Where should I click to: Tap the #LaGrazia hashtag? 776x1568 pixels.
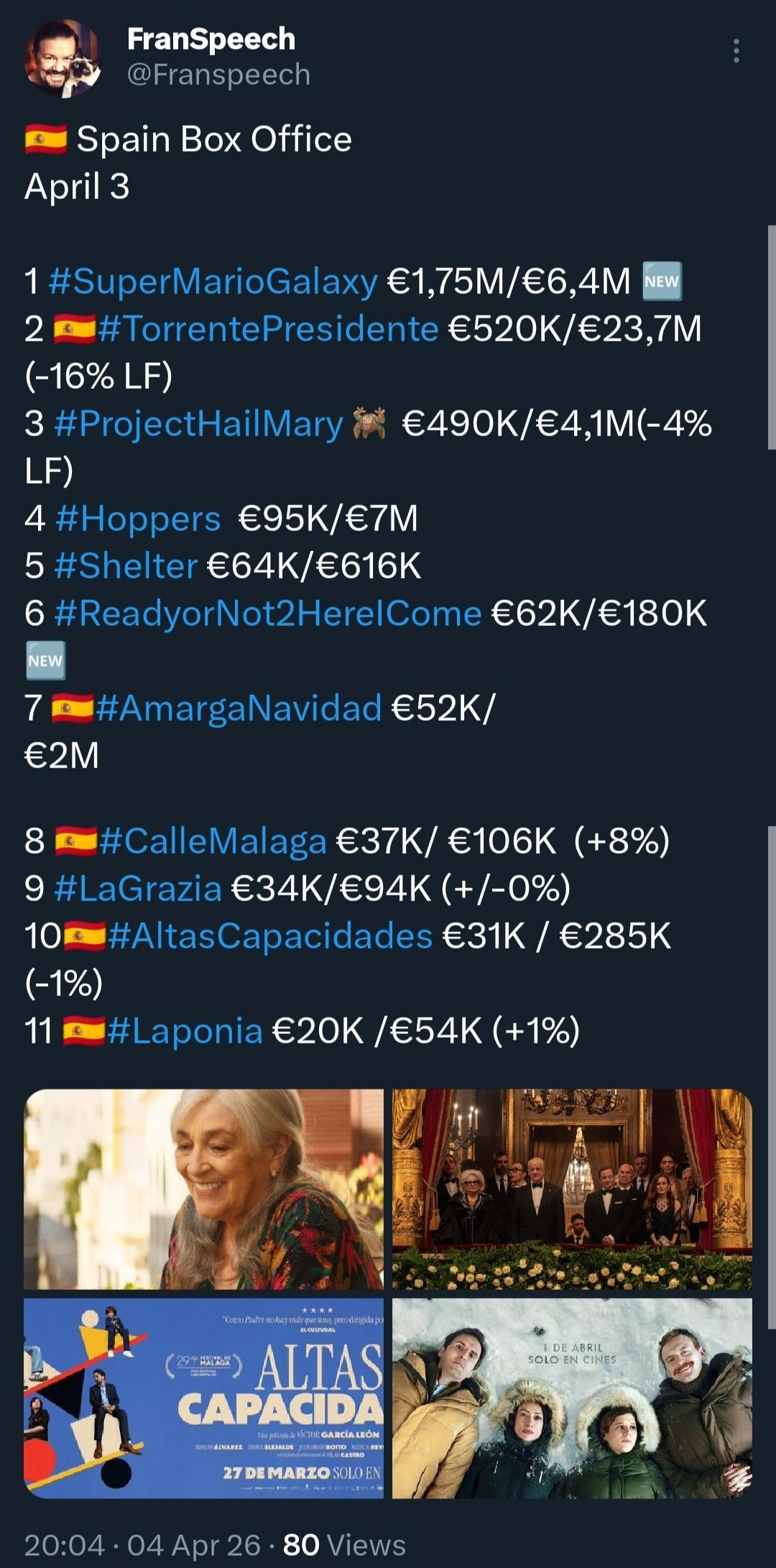138,888
